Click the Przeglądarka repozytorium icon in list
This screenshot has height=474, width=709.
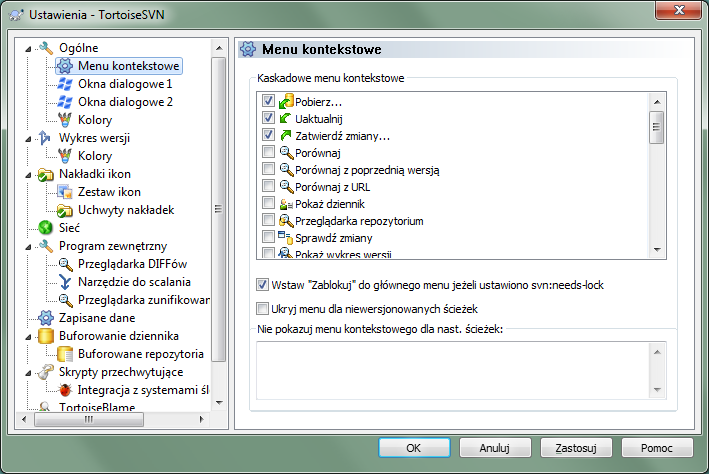click(x=286, y=221)
